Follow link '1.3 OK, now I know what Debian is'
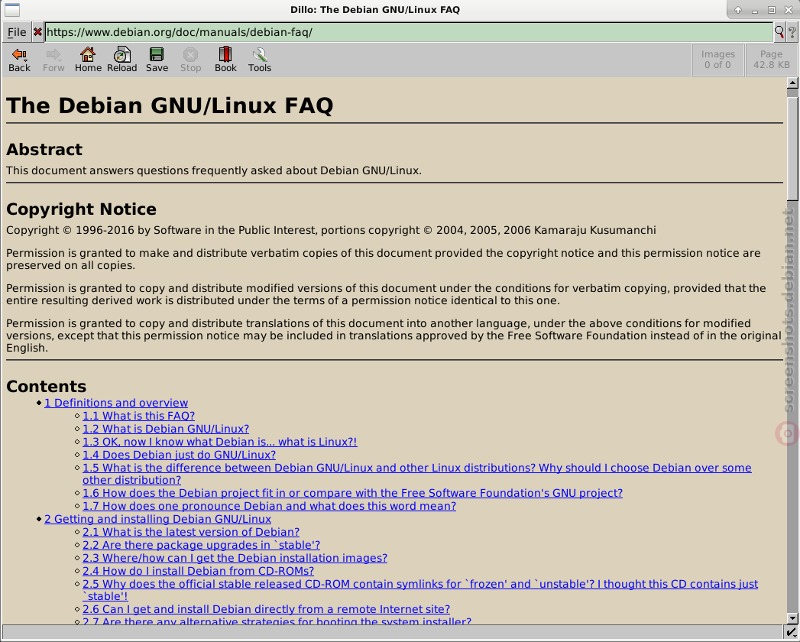 point(220,442)
